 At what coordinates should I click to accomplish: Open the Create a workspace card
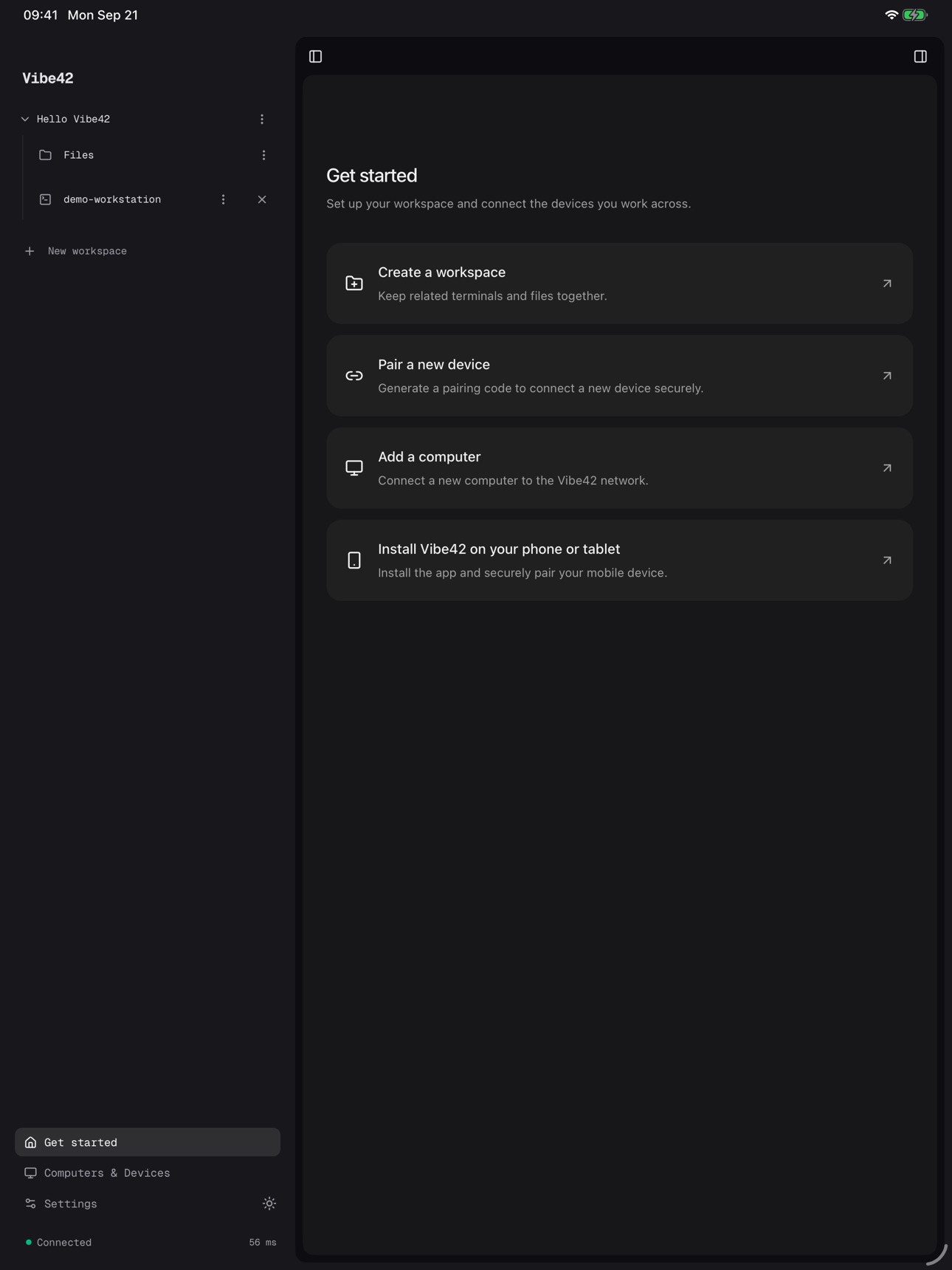coord(619,284)
